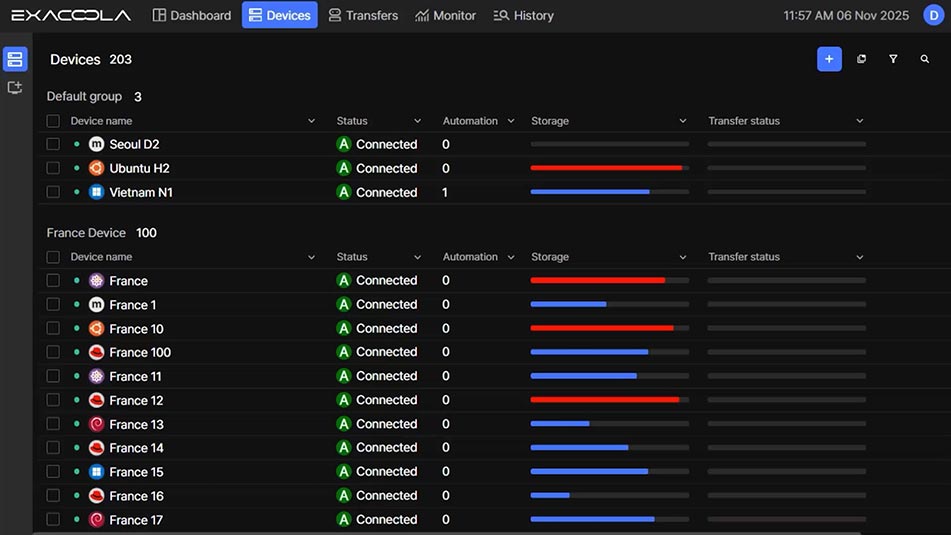
Task: Open the Storage column dropdown in France Device group
Action: [x=683, y=257]
